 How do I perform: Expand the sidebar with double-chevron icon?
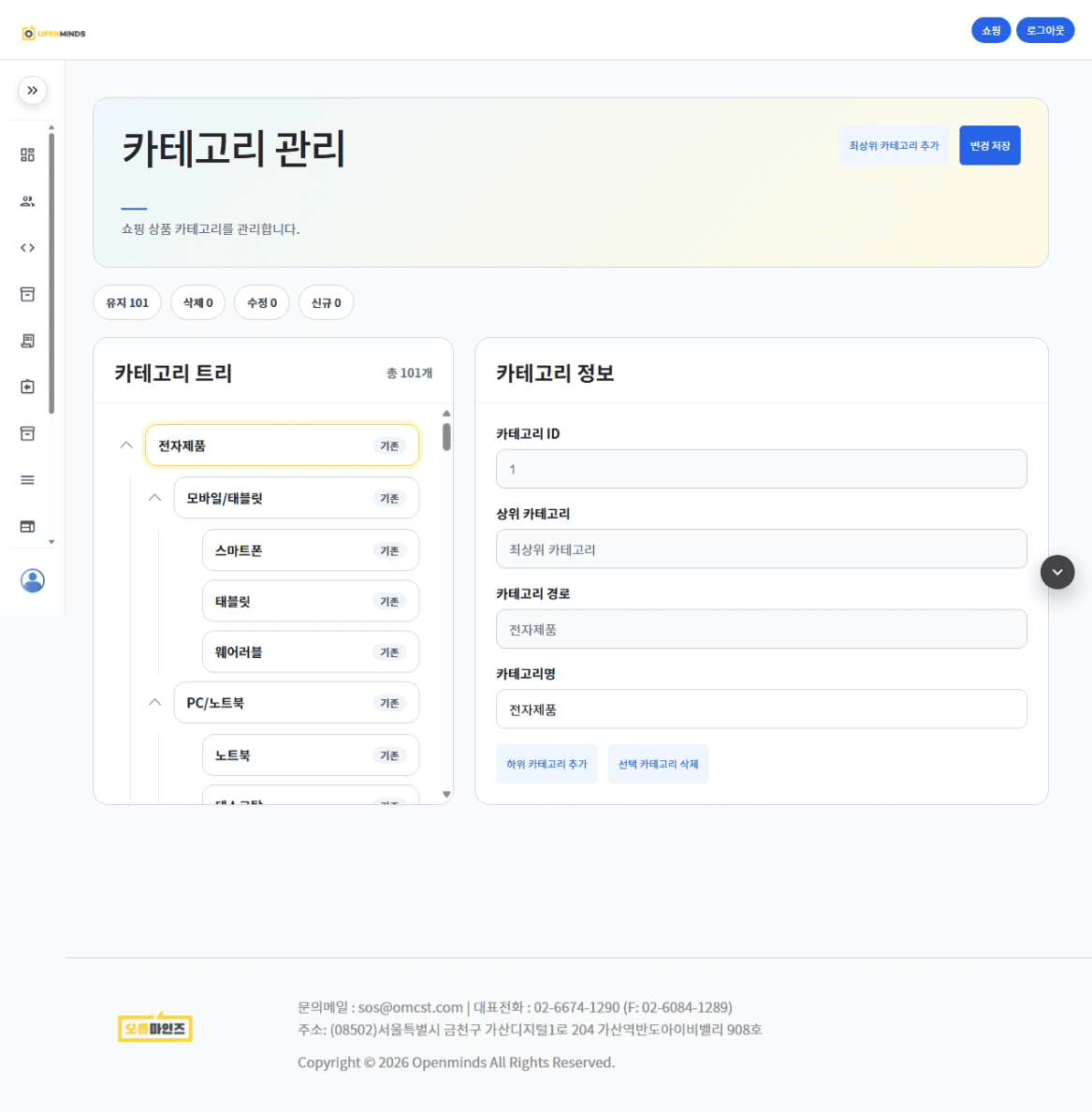(33, 90)
